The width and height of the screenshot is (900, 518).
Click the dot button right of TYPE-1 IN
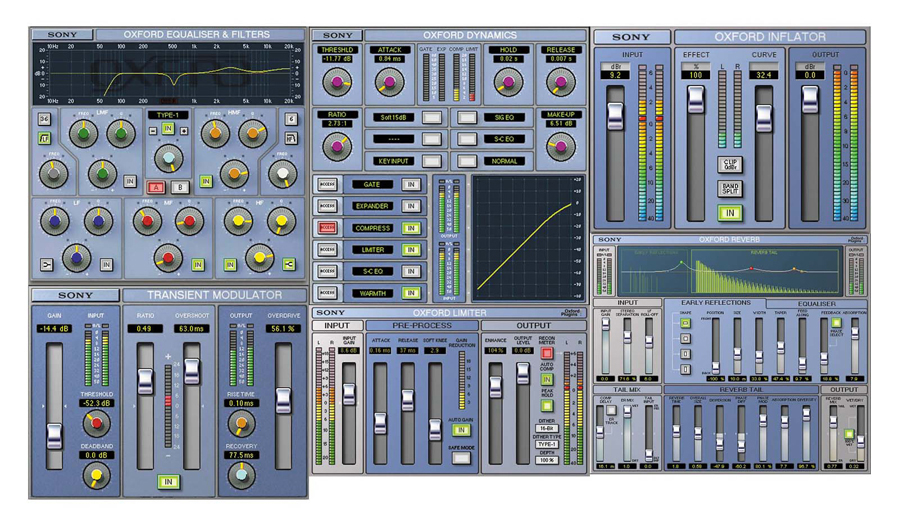(x=184, y=131)
